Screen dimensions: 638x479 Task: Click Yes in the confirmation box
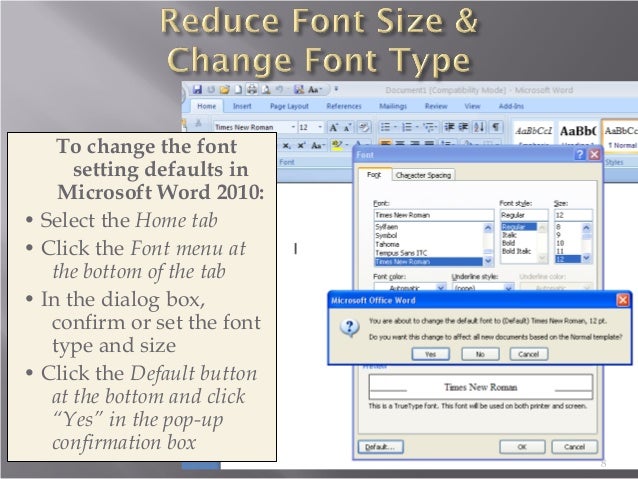coord(430,354)
